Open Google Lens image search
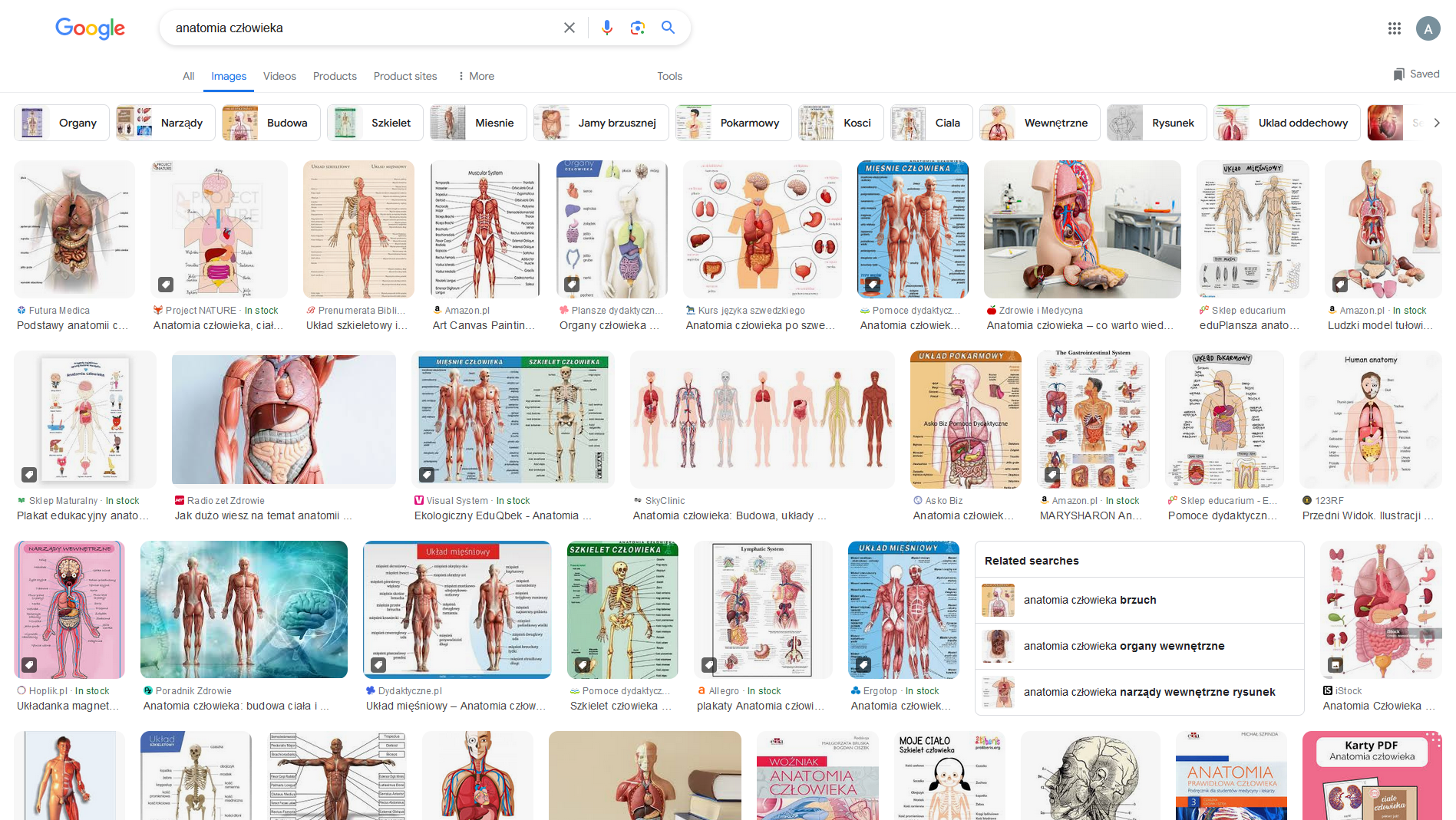This screenshot has width=1456, height=820. 637,28
